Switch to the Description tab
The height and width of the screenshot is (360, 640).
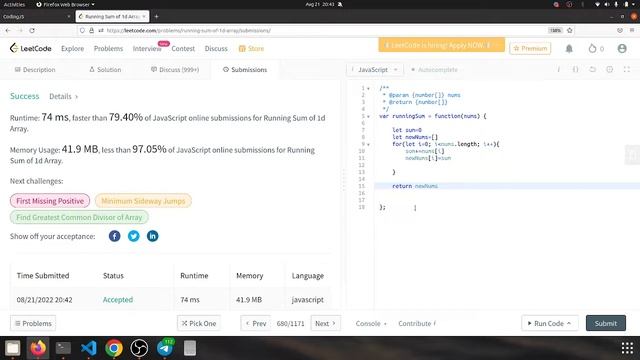(x=35, y=69)
